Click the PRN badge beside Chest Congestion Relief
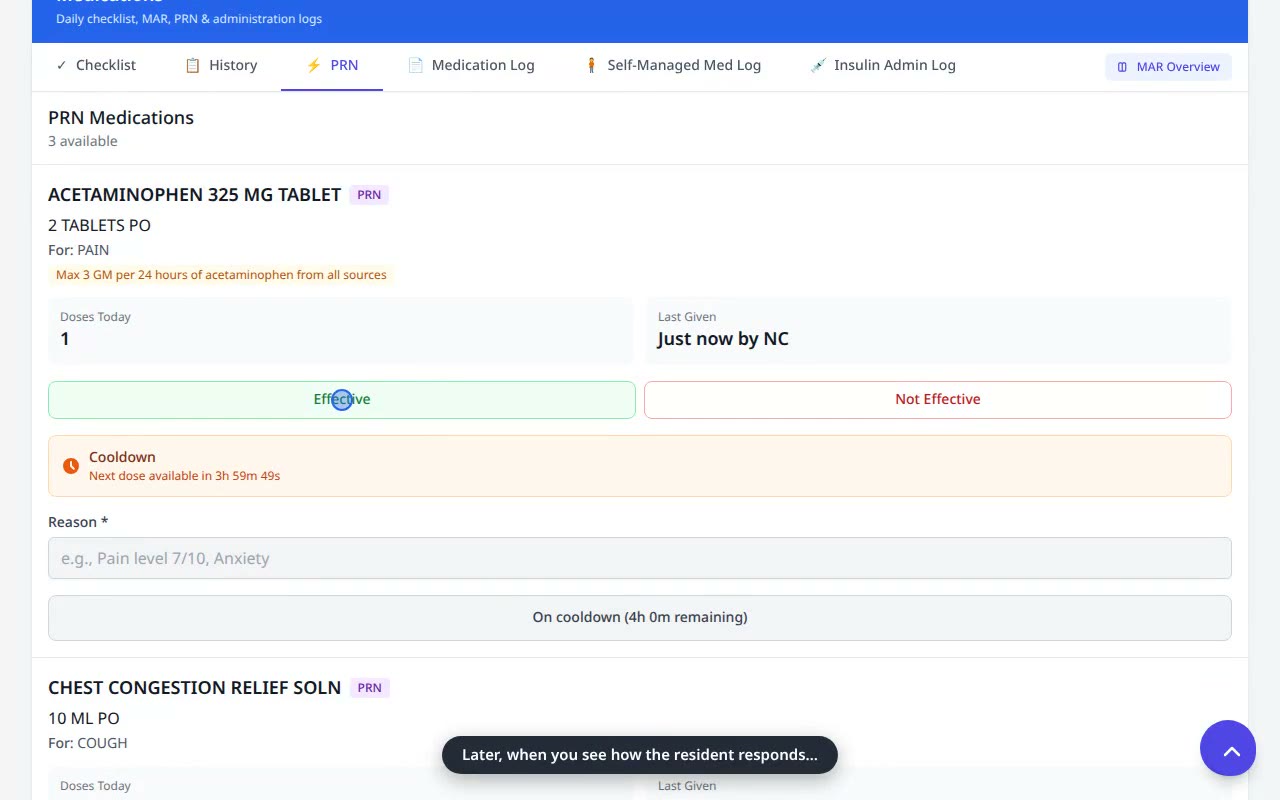Viewport: 1280px width, 800px height. tap(369, 688)
